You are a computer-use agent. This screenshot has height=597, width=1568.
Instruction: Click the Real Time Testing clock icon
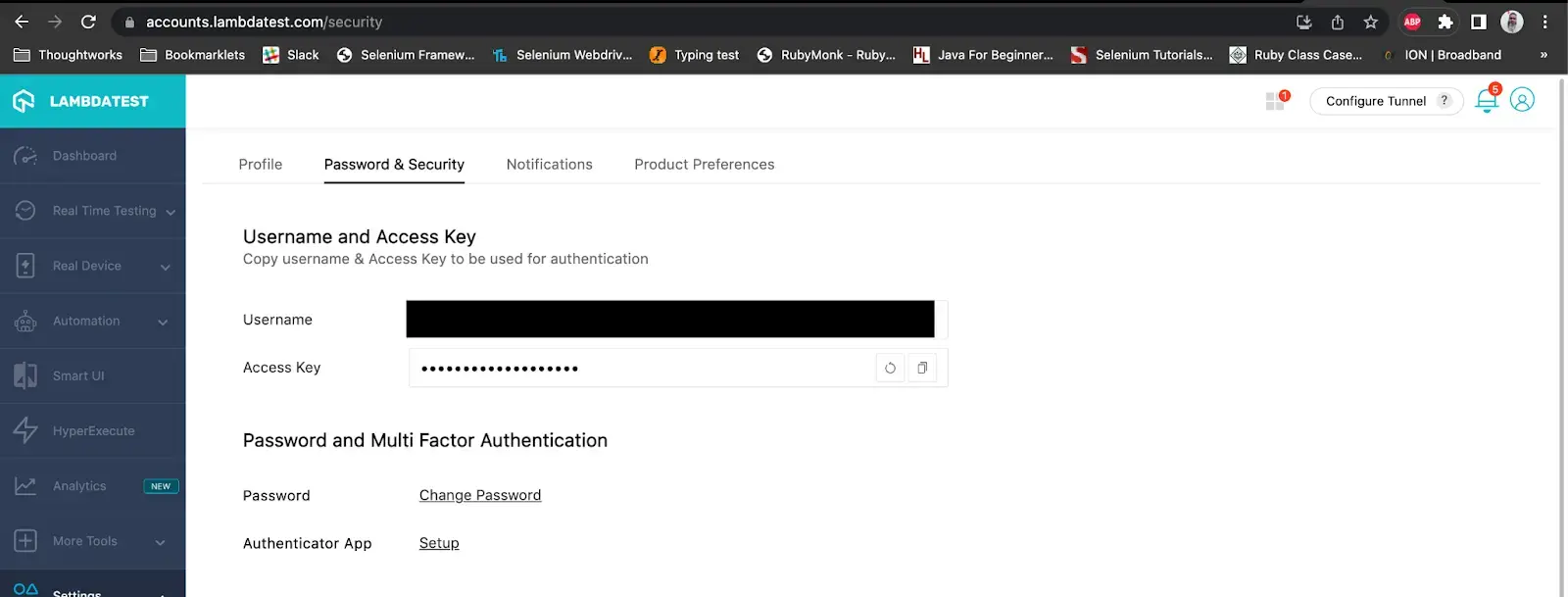click(x=25, y=211)
